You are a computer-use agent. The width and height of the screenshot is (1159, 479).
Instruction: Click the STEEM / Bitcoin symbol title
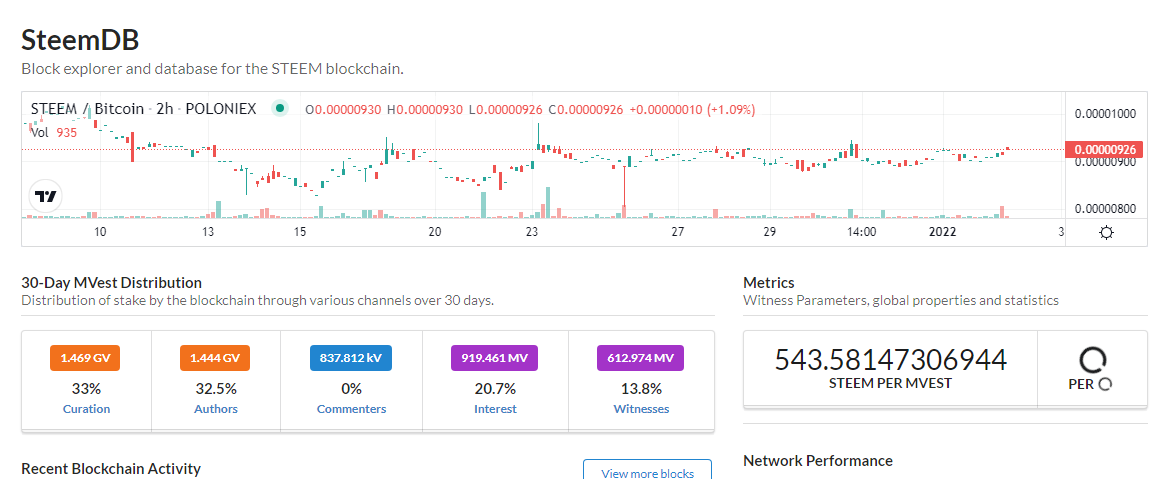click(86, 109)
